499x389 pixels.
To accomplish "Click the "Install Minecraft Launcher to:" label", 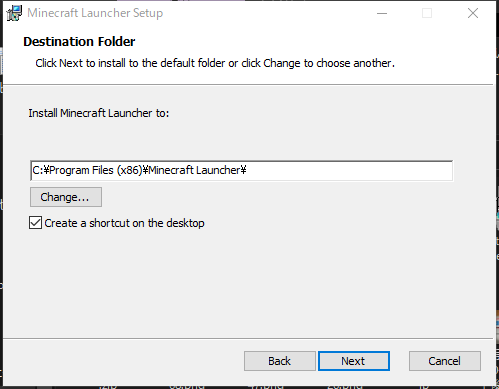I will (99, 113).
